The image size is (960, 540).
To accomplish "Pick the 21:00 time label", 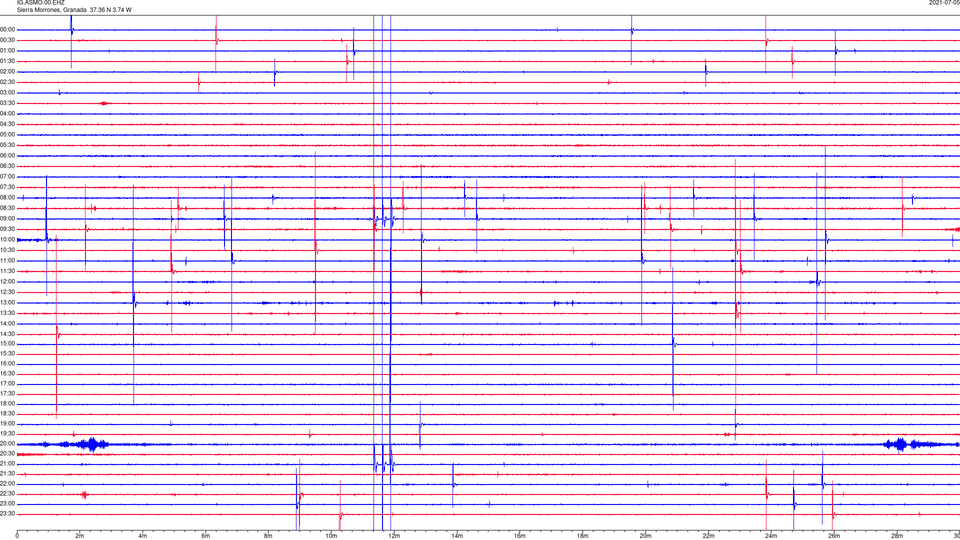I will [x=8, y=463].
